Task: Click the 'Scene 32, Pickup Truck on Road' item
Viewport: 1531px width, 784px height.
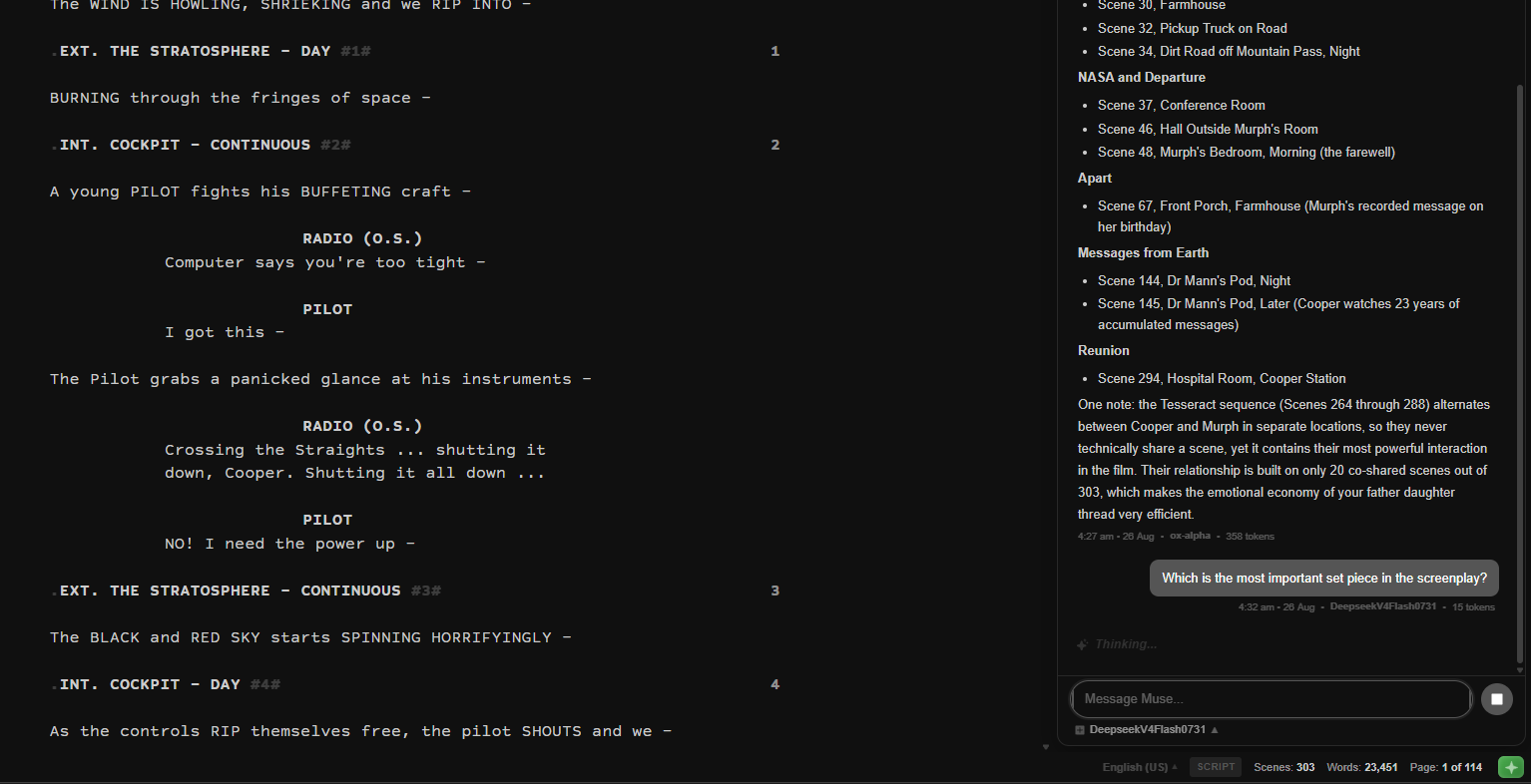Action: pyautogui.click(x=1193, y=28)
